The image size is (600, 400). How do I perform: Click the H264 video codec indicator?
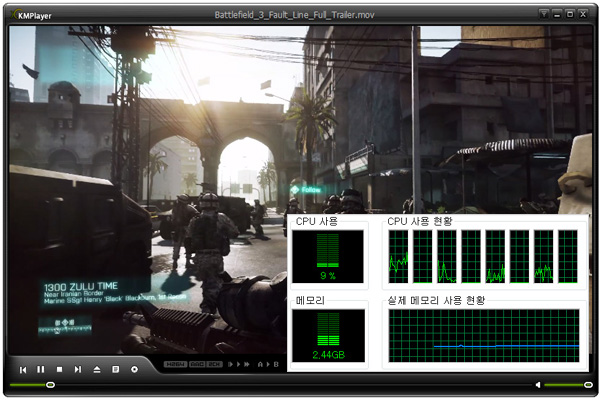[175, 364]
